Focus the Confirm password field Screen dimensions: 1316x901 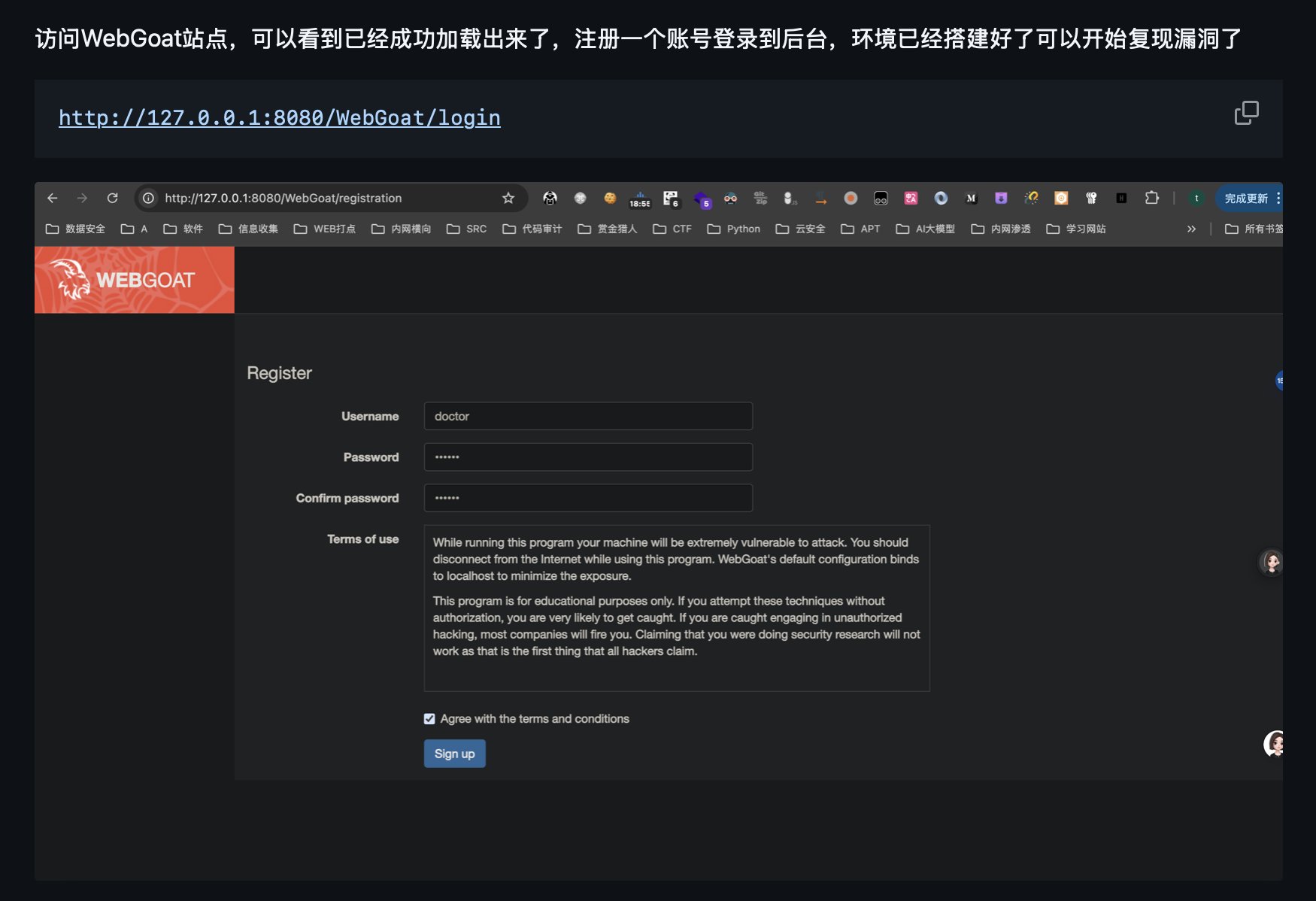coord(588,498)
